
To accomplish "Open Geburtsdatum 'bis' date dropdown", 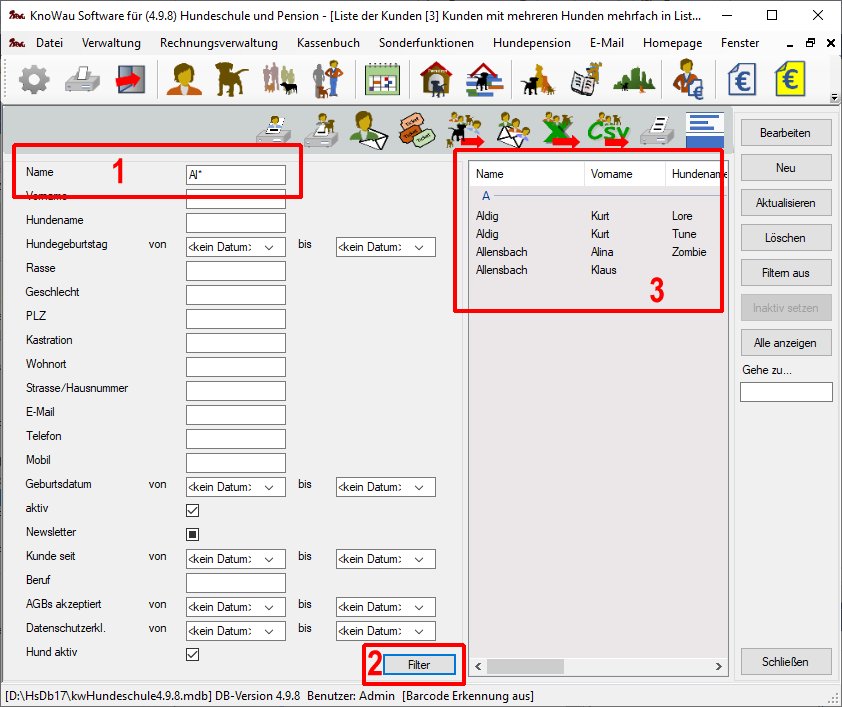I will (x=418, y=487).
